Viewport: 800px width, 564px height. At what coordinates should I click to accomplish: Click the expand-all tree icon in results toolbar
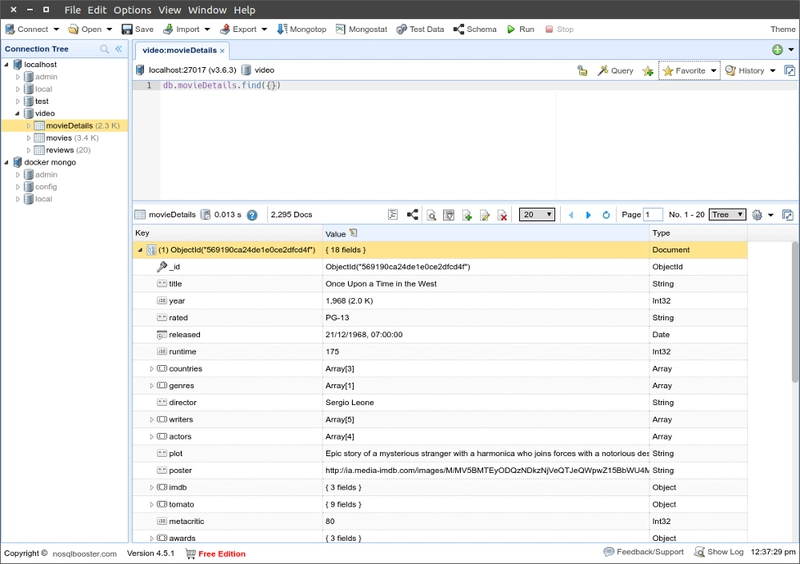393,215
